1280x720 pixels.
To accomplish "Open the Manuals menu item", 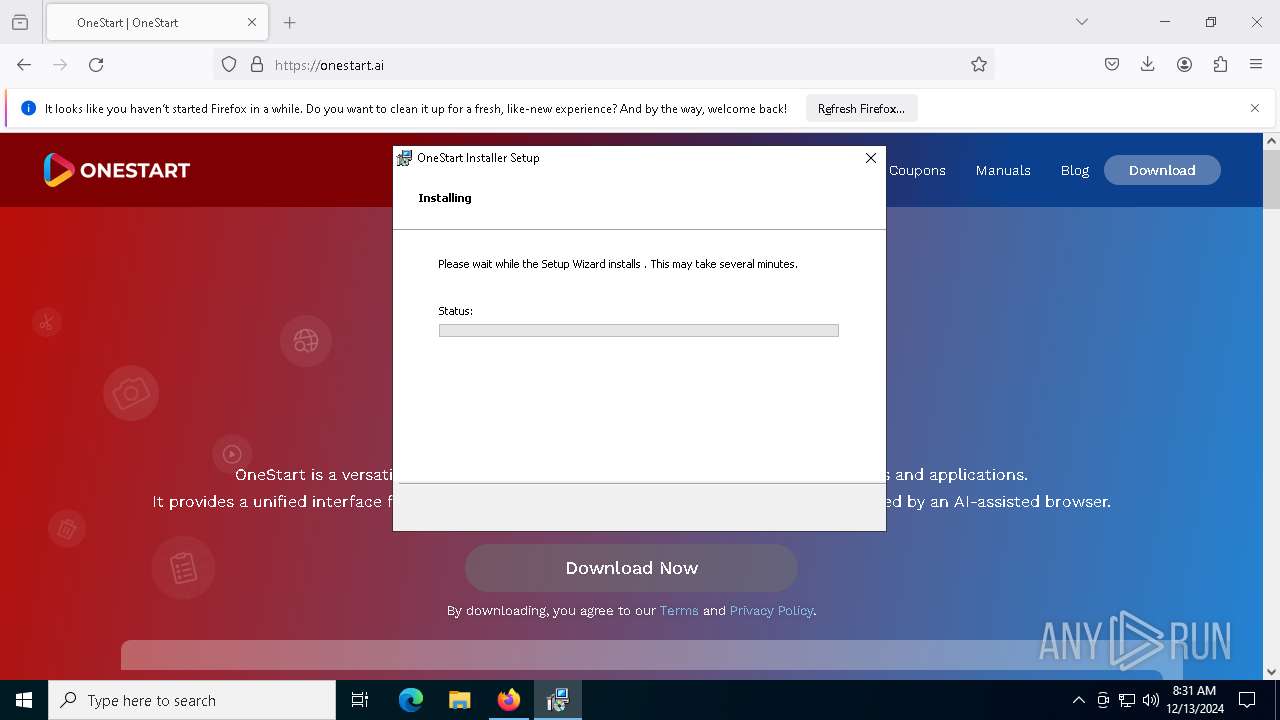I will pos(1003,170).
